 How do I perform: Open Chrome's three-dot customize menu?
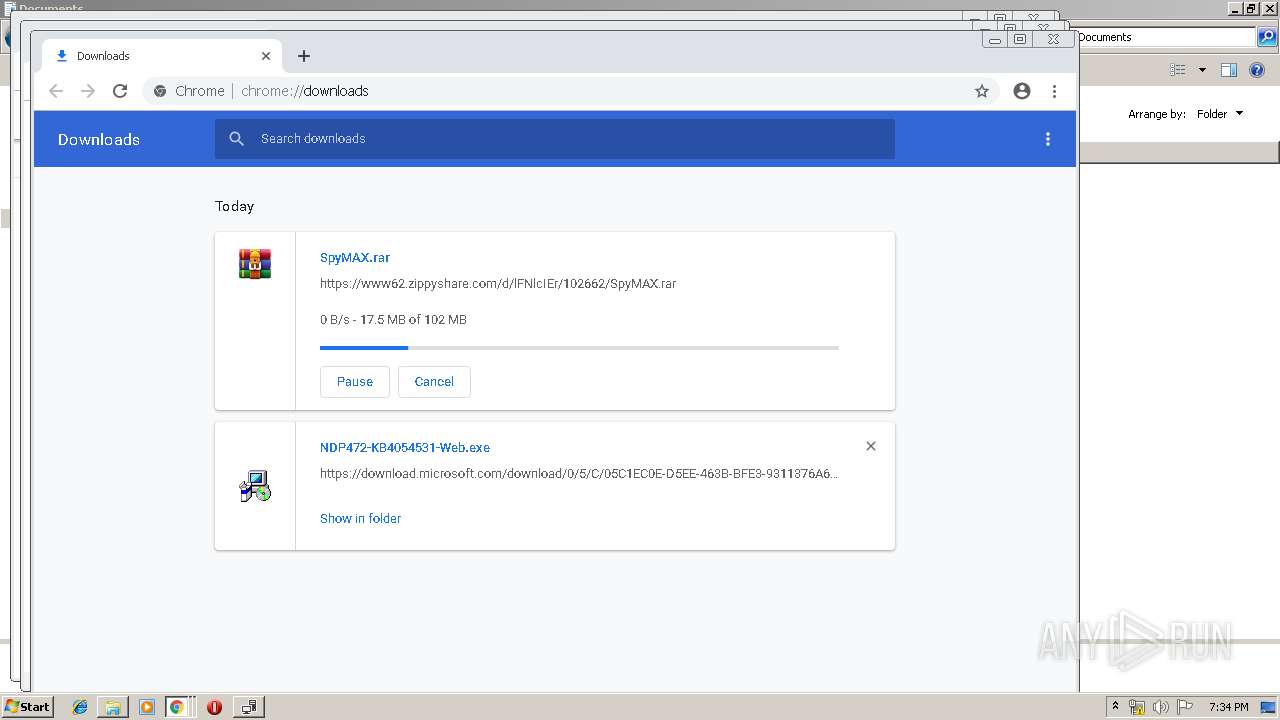click(1054, 91)
